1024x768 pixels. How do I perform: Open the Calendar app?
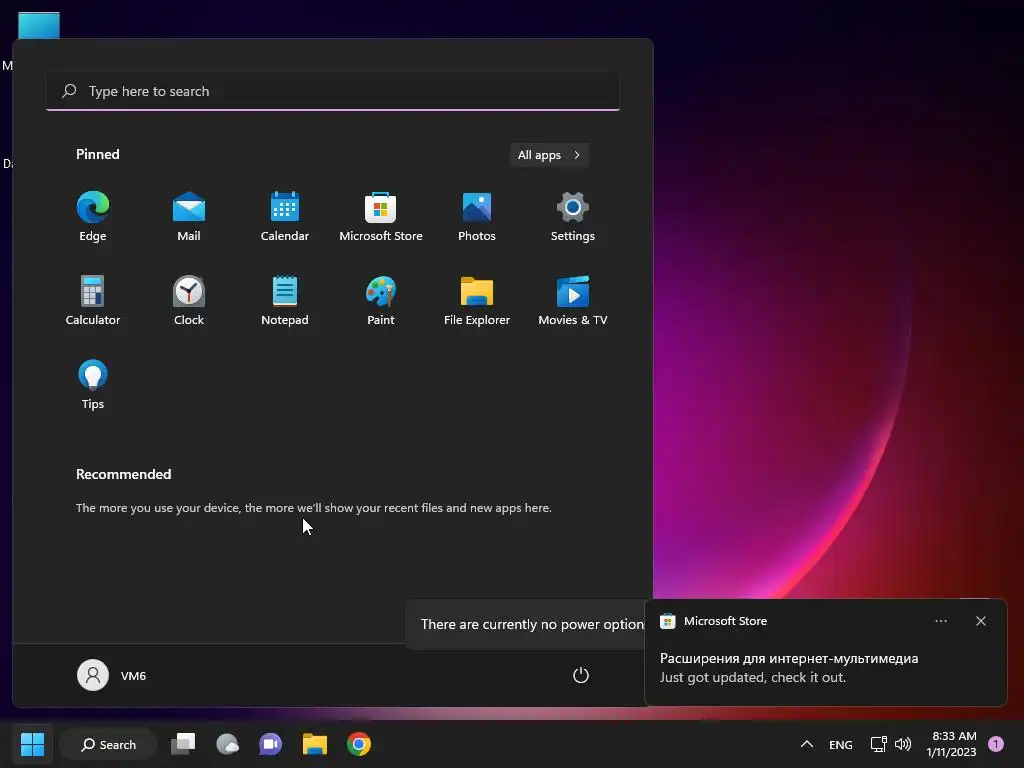285,217
